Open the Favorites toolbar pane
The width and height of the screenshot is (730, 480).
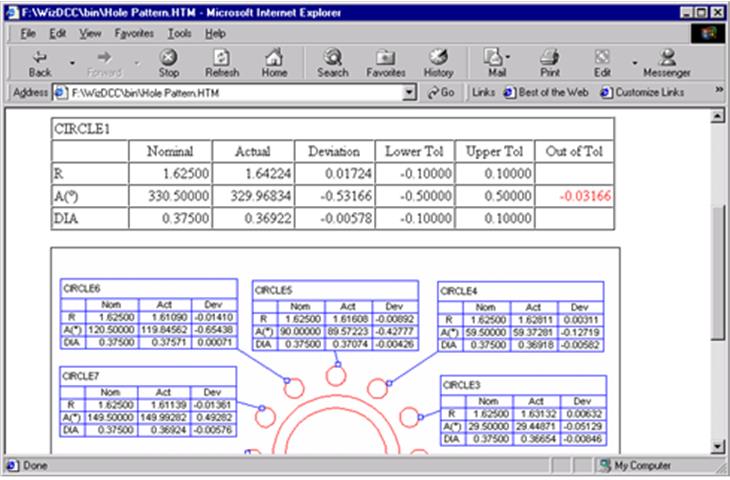tap(385, 64)
